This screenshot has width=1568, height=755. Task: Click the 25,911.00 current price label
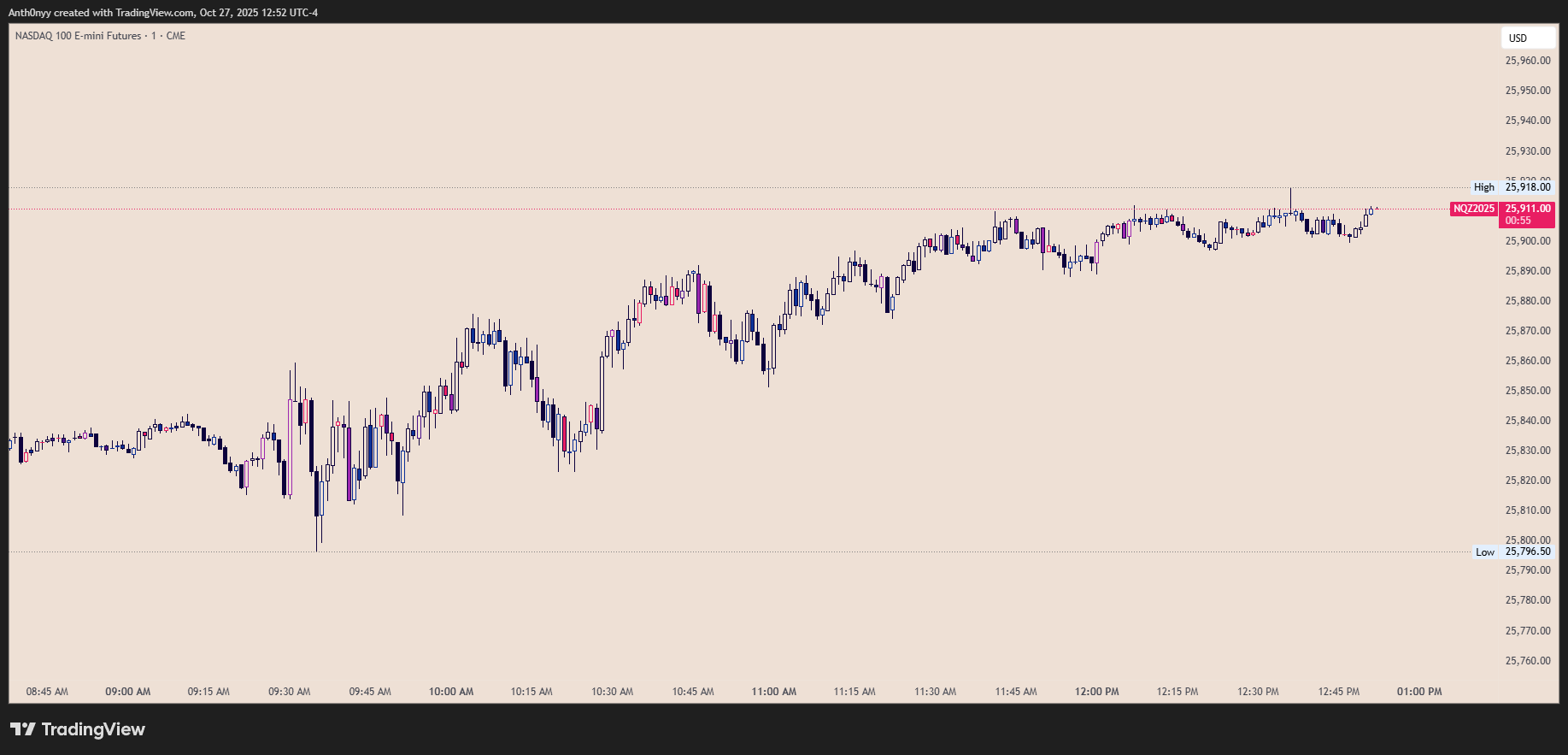tap(1528, 209)
